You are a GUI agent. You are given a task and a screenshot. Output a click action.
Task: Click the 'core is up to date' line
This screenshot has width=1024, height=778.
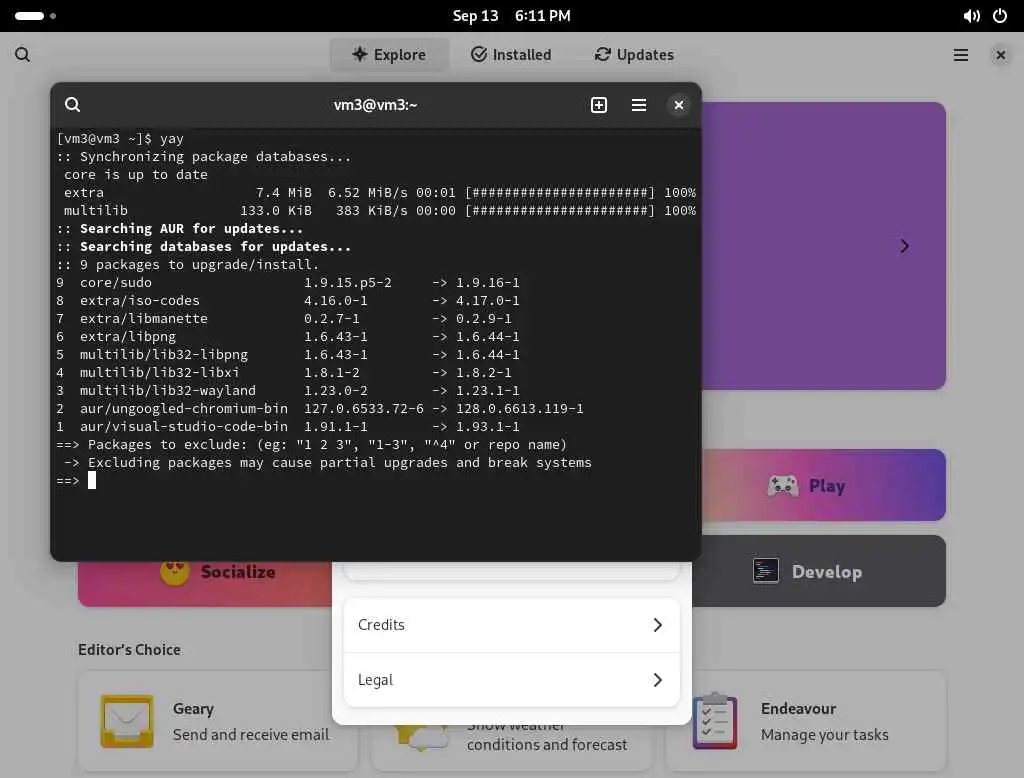(136, 175)
